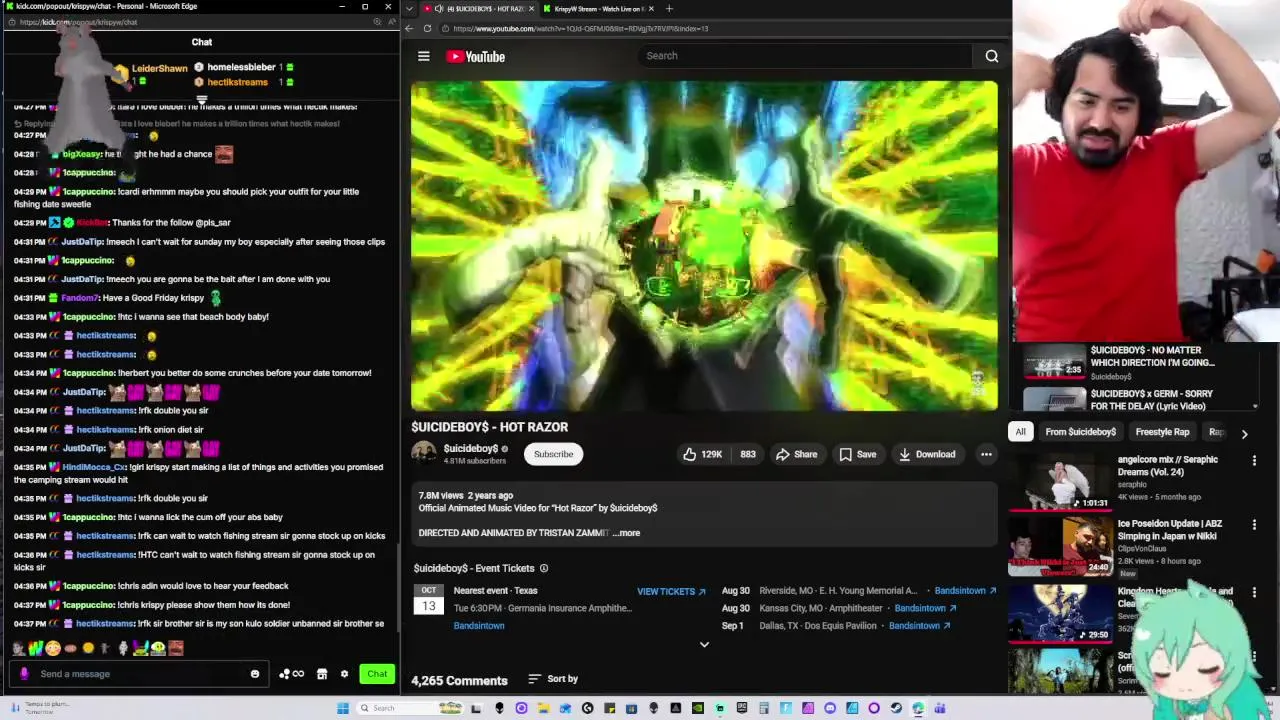
Task: Open $uicideboy$ channel avatar
Action: [x=424, y=453]
